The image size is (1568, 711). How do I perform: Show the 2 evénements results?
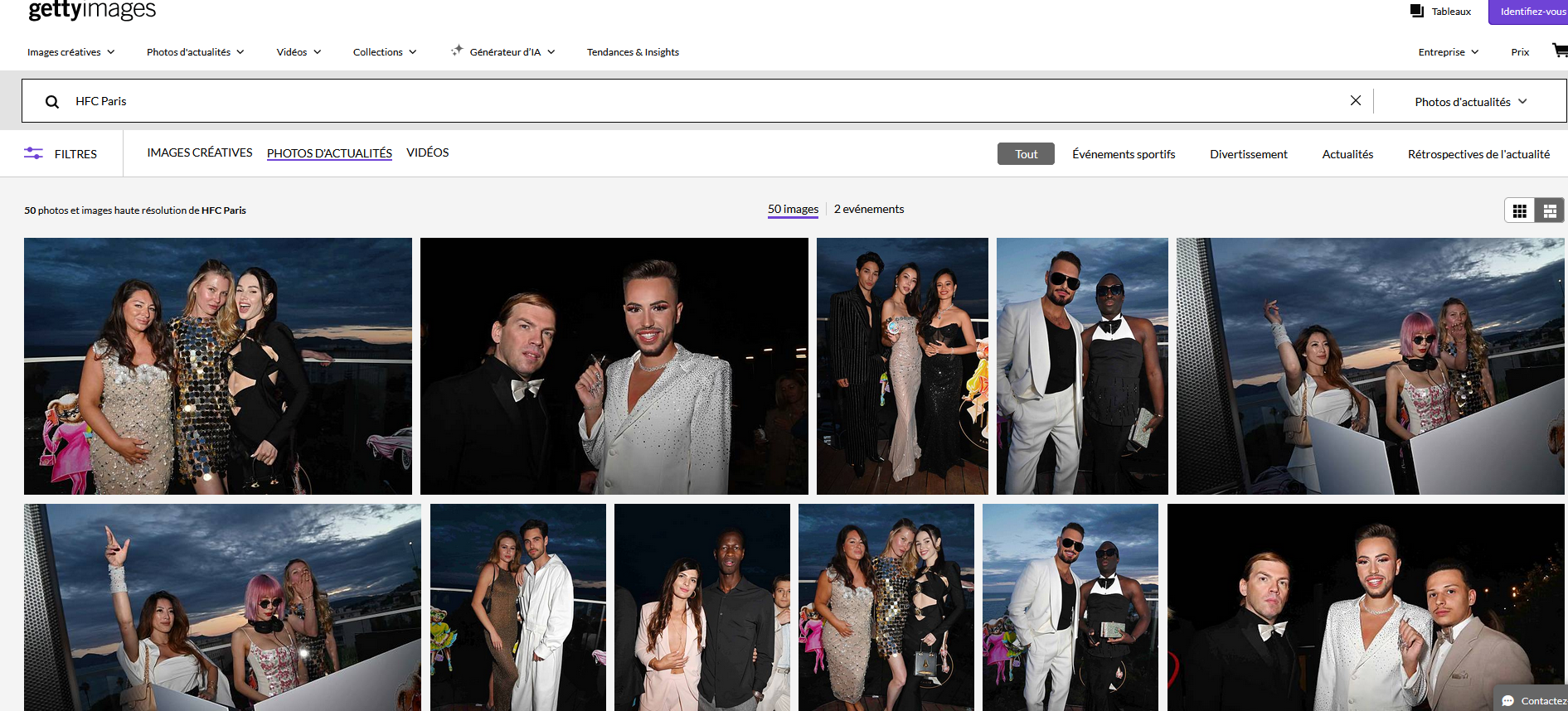(869, 209)
